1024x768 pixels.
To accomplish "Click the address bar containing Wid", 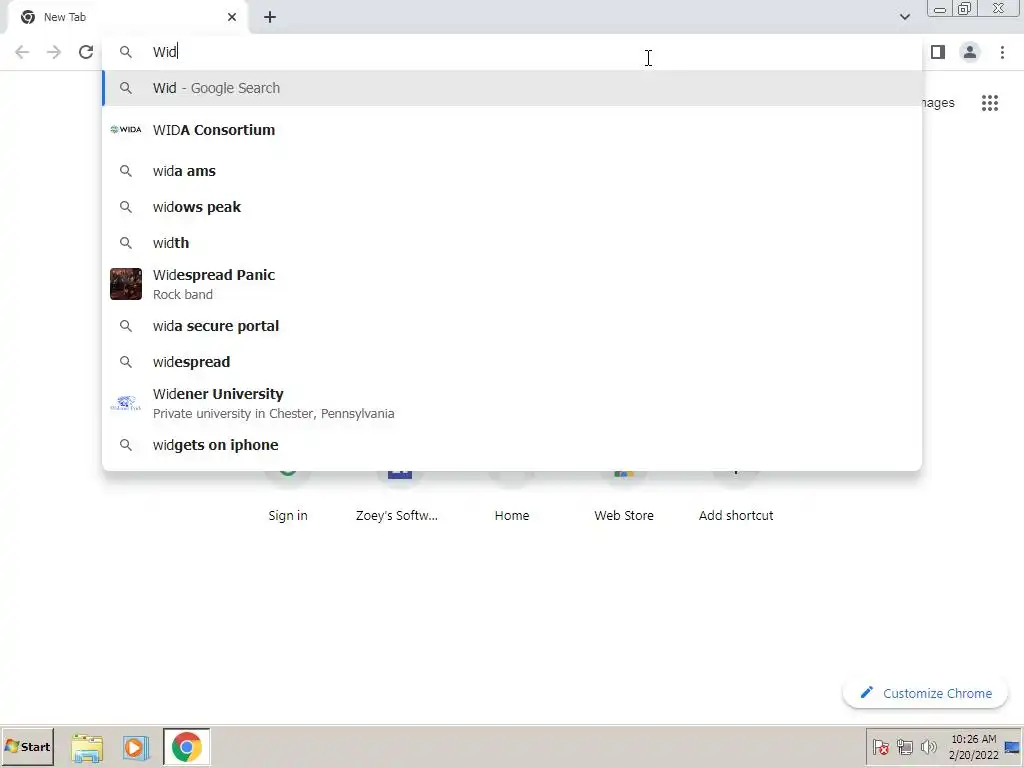I will coord(512,52).
